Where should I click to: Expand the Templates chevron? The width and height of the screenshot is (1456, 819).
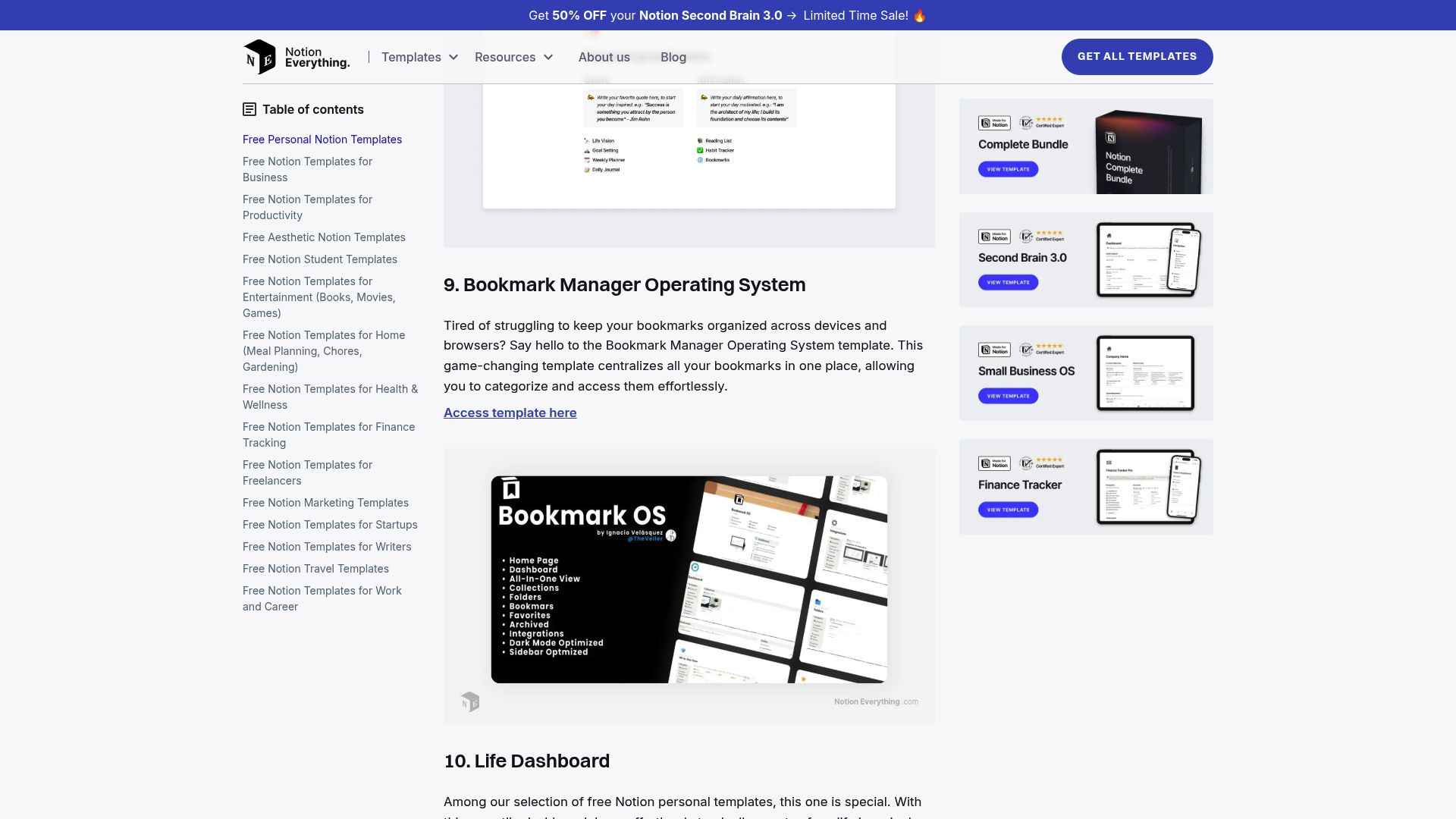pyautogui.click(x=453, y=57)
